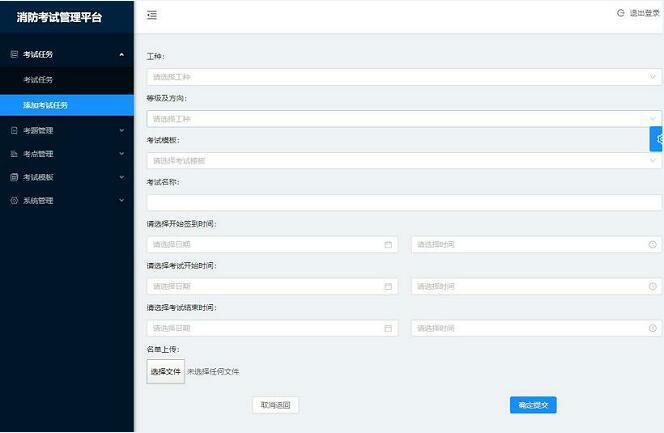
Task: Expand 考源管理 in the sidebar
Action: (x=66, y=130)
